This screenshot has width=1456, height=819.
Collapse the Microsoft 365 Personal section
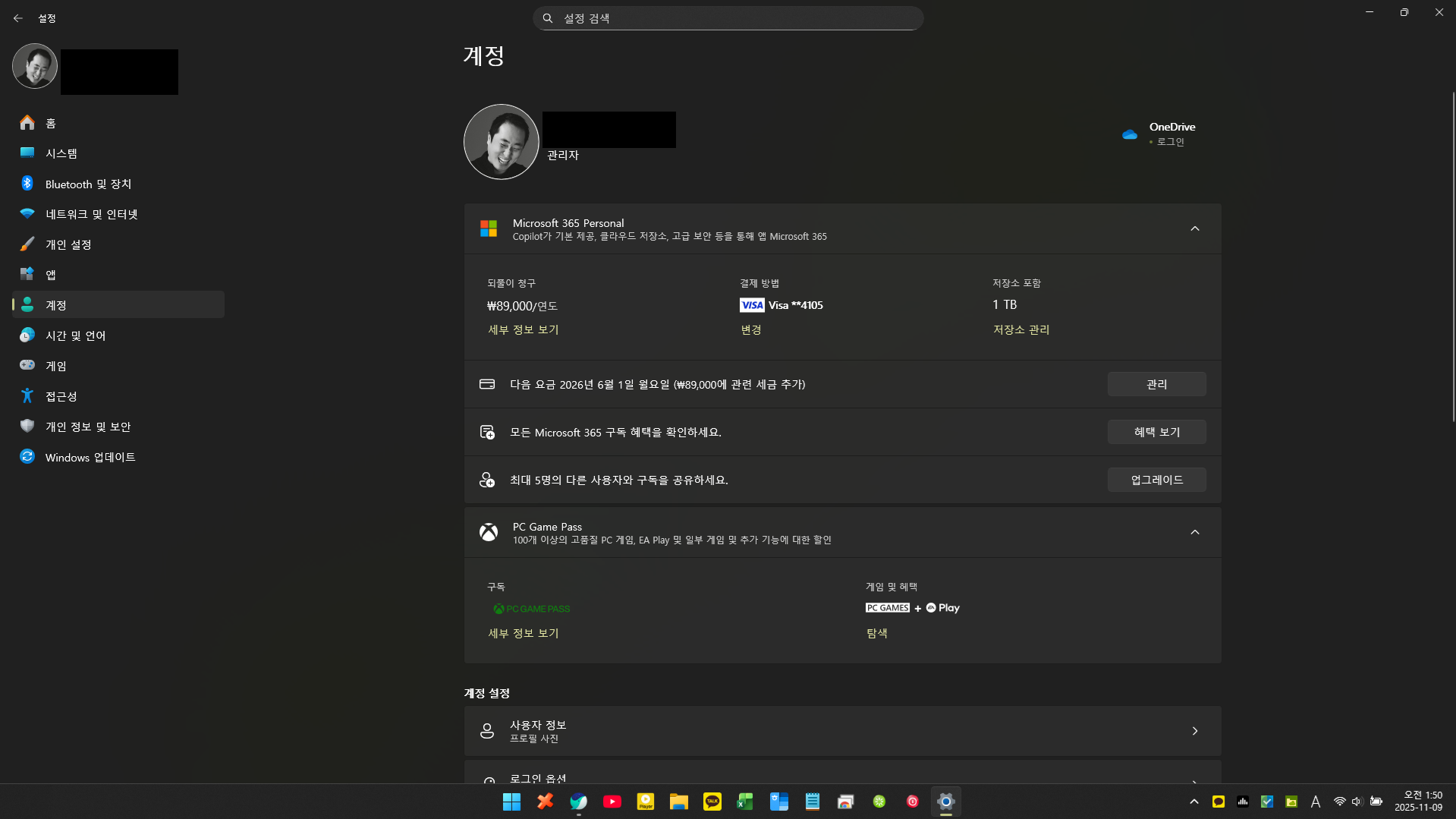pos(1194,228)
